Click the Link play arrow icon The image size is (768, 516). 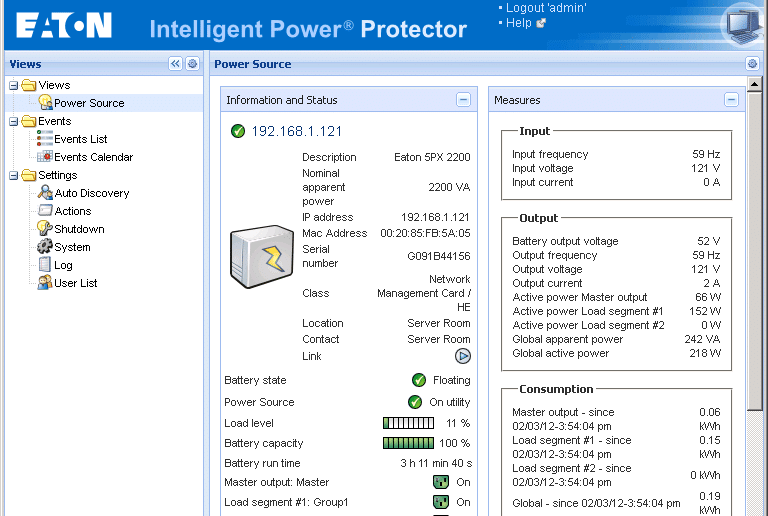[462, 356]
